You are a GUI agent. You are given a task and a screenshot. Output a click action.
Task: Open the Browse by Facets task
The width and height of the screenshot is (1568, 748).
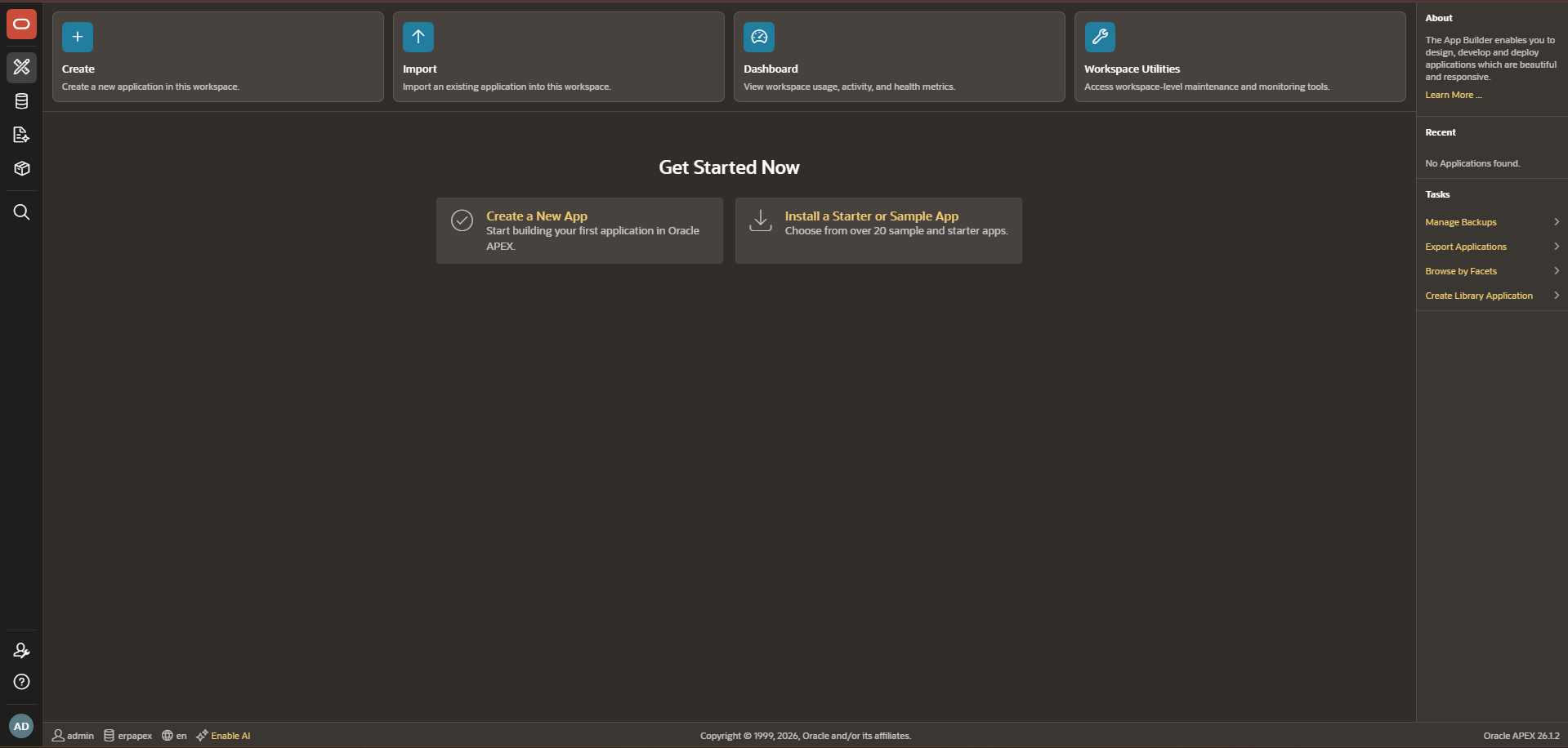click(x=1461, y=271)
